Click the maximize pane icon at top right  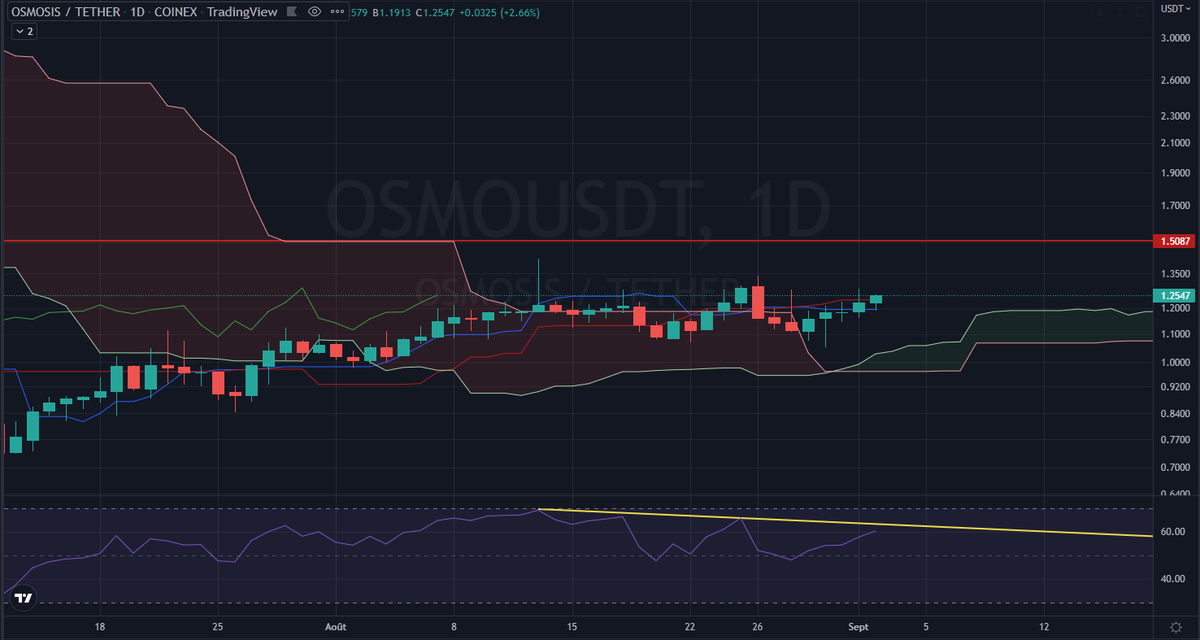click(x=1140, y=12)
